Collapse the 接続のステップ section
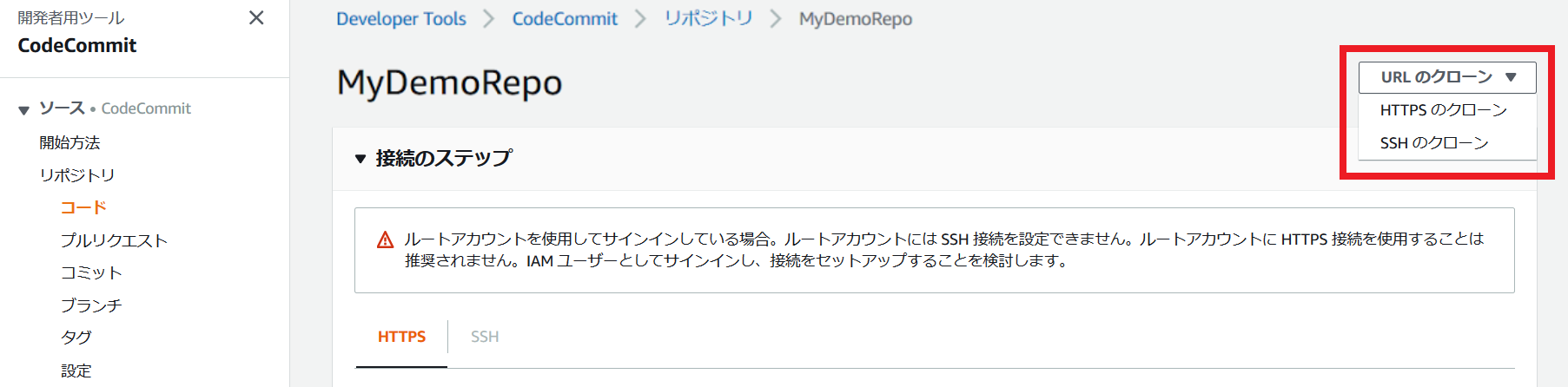 point(361,159)
